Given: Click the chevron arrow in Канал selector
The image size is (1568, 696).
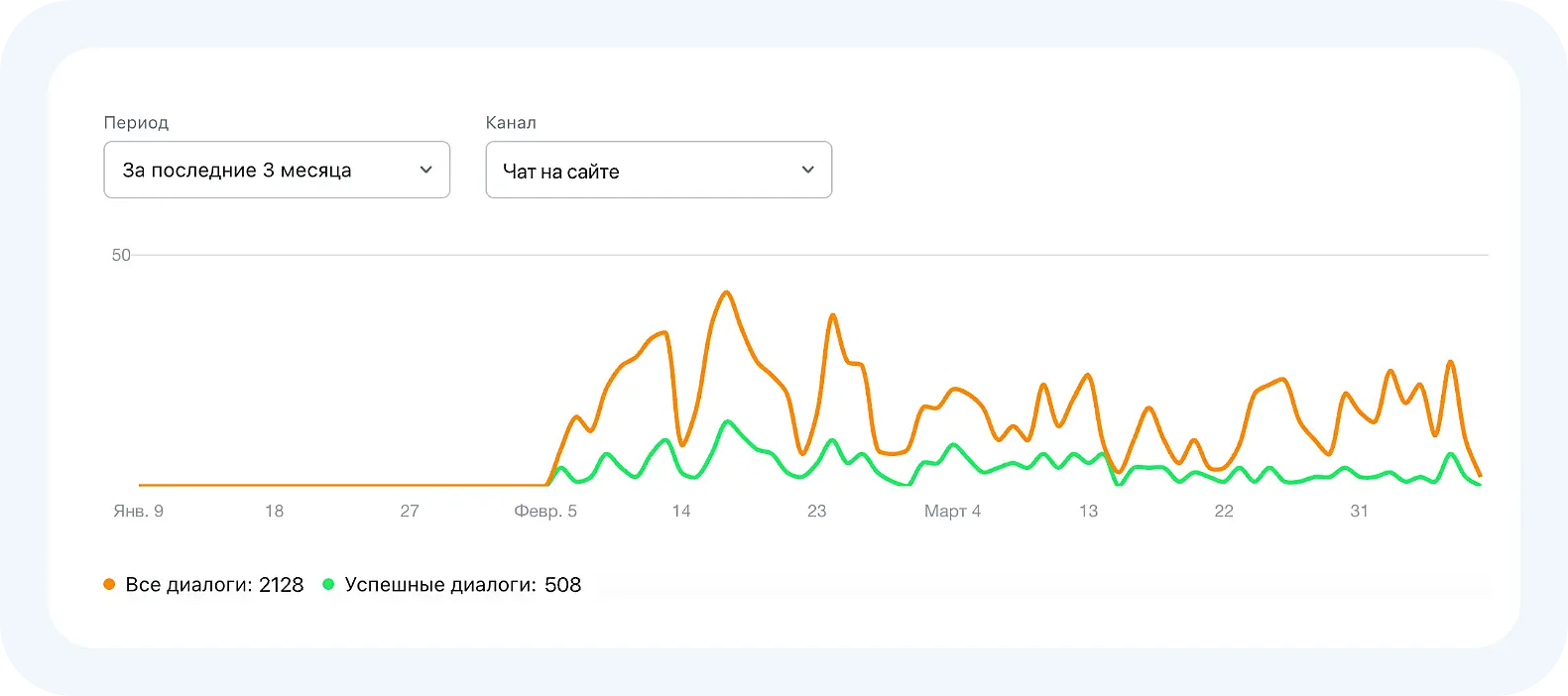Looking at the screenshot, I should [x=808, y=170].
